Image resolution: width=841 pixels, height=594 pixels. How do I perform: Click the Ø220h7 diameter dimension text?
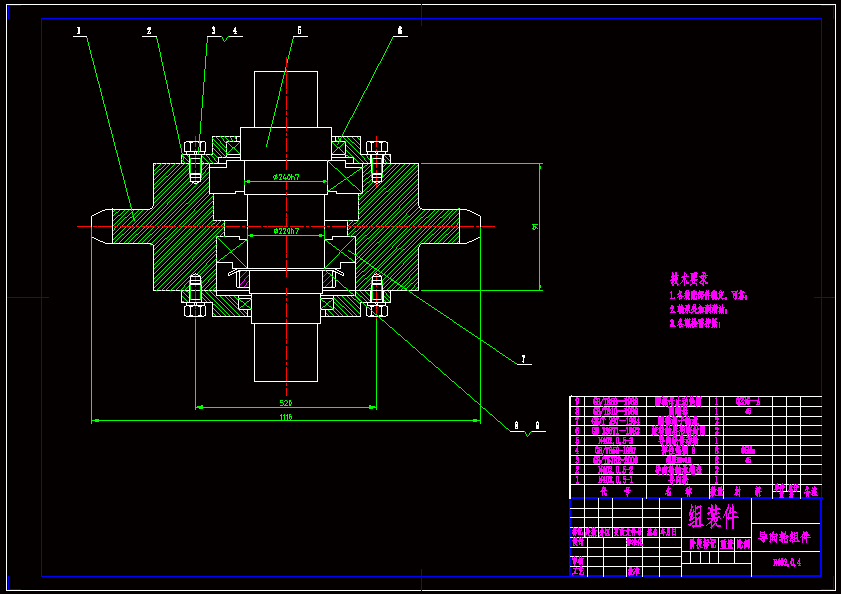pyautogui.click(x=286, y=231)
